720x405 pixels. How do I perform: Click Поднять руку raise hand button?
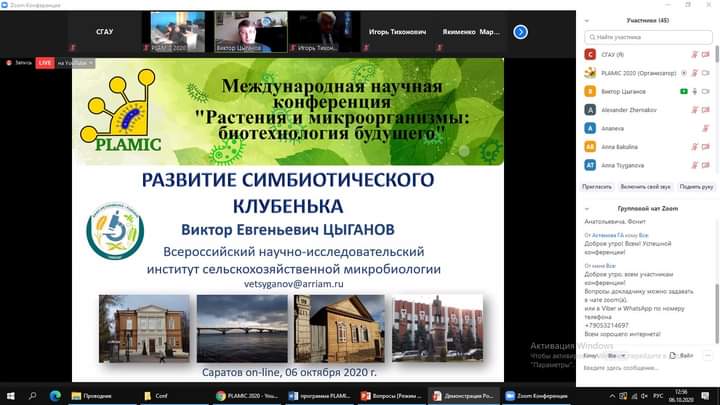pyautogui.click(x=697, y=187)
